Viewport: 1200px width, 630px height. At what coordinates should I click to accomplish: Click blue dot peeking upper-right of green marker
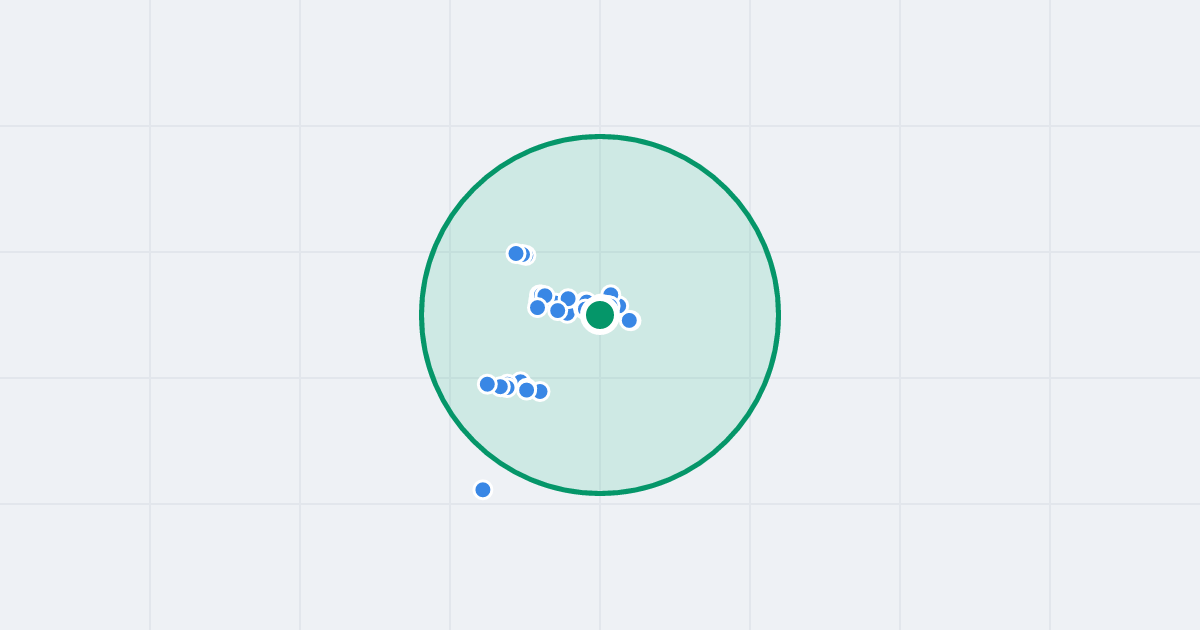(x=620, y=305)
